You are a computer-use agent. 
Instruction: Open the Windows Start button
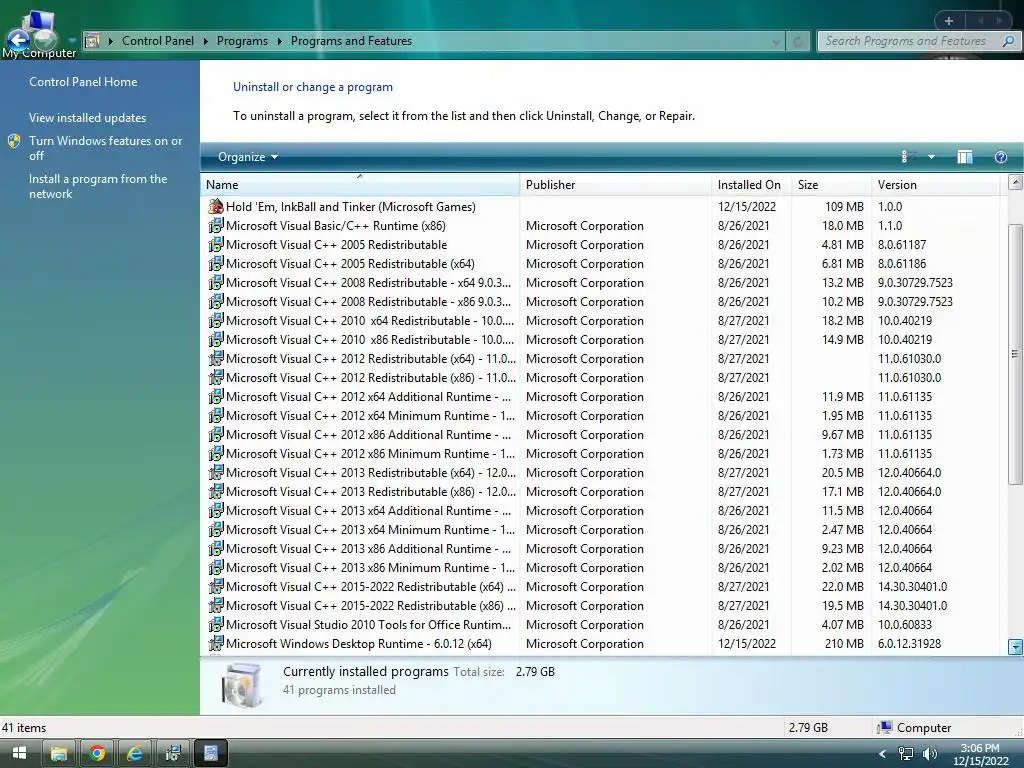pos(19,753)
